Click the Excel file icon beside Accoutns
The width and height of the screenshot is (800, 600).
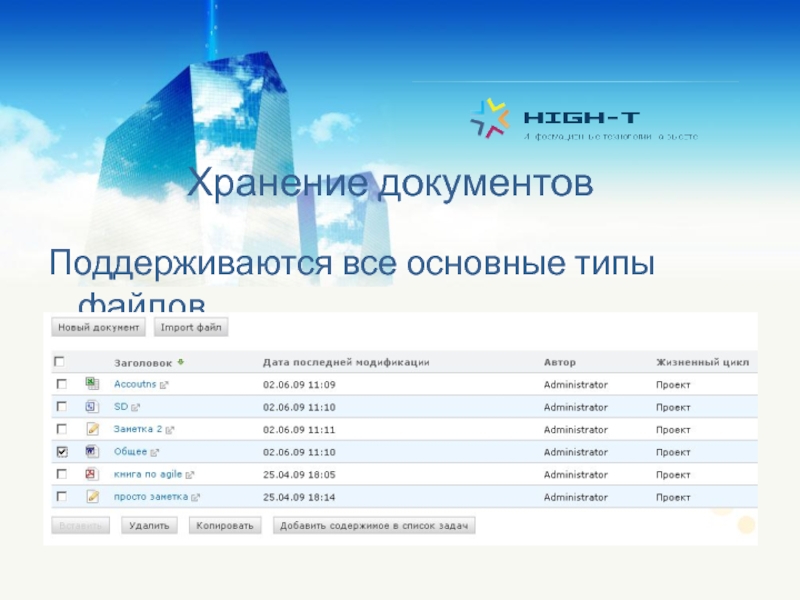coord(92,384)
